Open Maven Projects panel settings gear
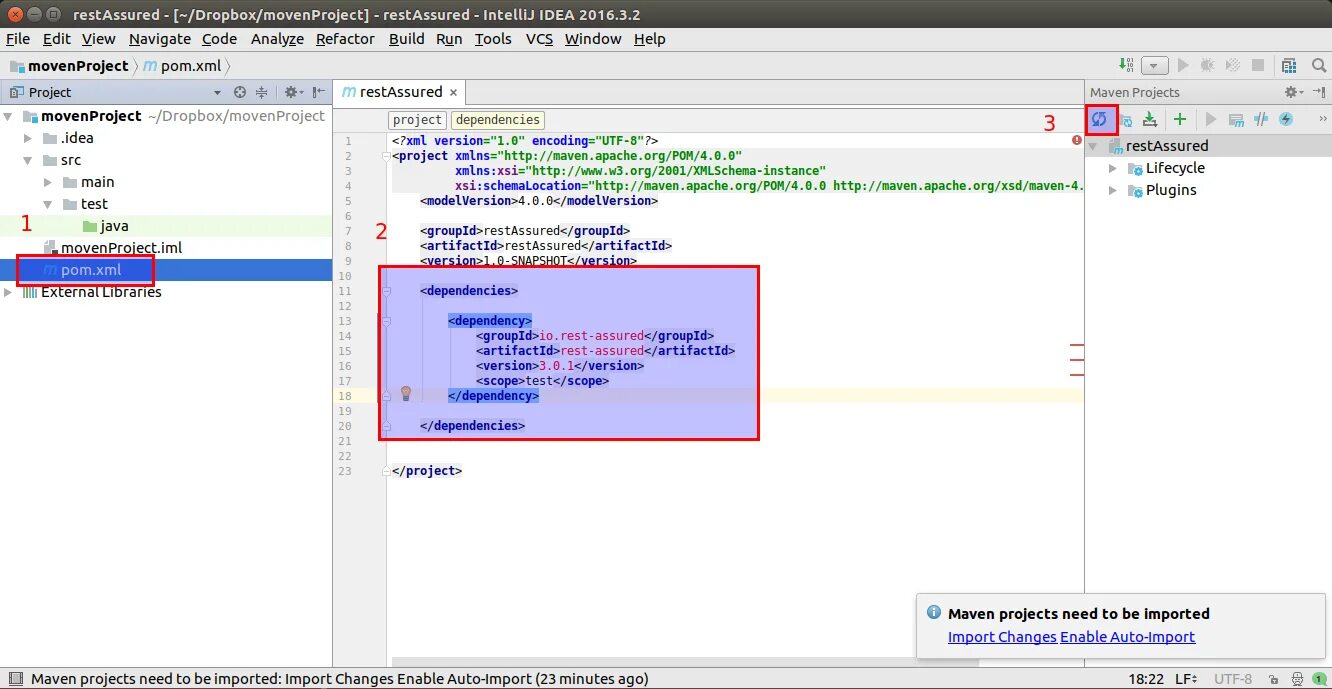This screenshot has width=1332, height=689. [x=1293, y=92]
